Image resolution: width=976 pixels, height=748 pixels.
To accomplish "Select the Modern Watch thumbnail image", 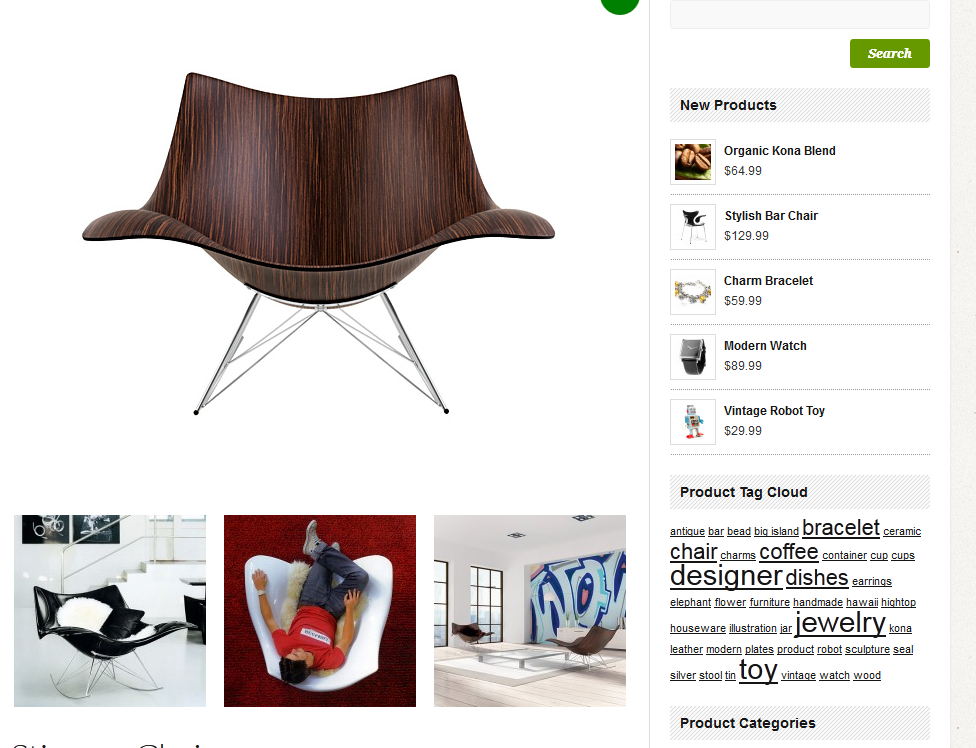I will pos(693,357).
